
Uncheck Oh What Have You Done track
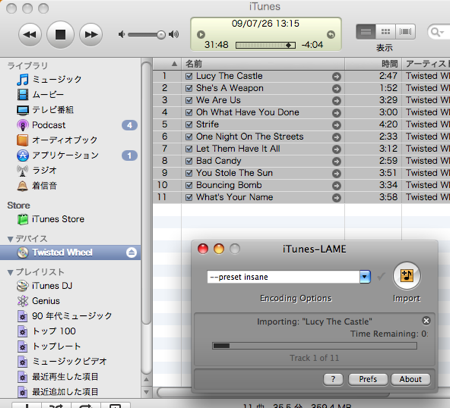pyautogui.click(x=189, y=113)
